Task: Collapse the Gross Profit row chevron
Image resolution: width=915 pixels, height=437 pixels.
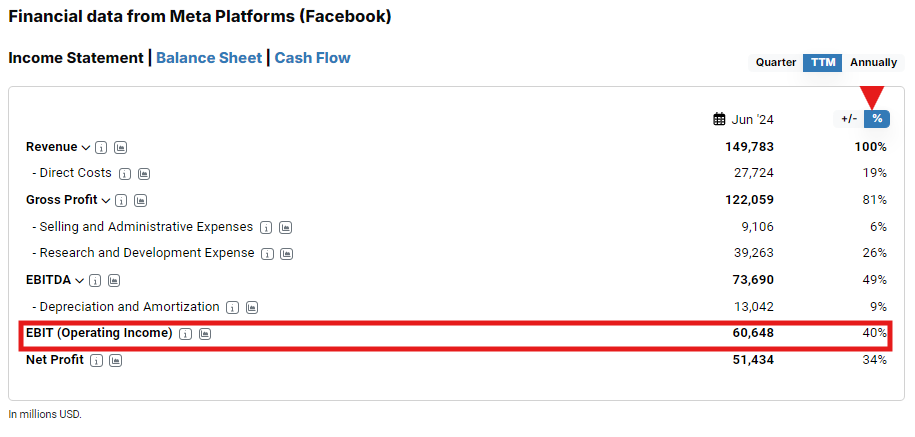Action: tap(106, 201)
